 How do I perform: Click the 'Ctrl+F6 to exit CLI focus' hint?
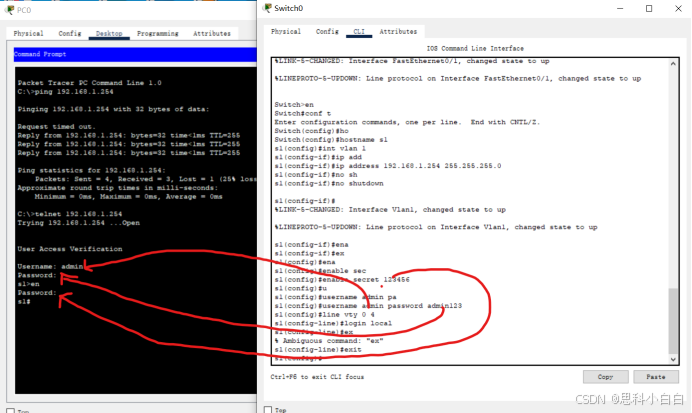coord(317,377)
